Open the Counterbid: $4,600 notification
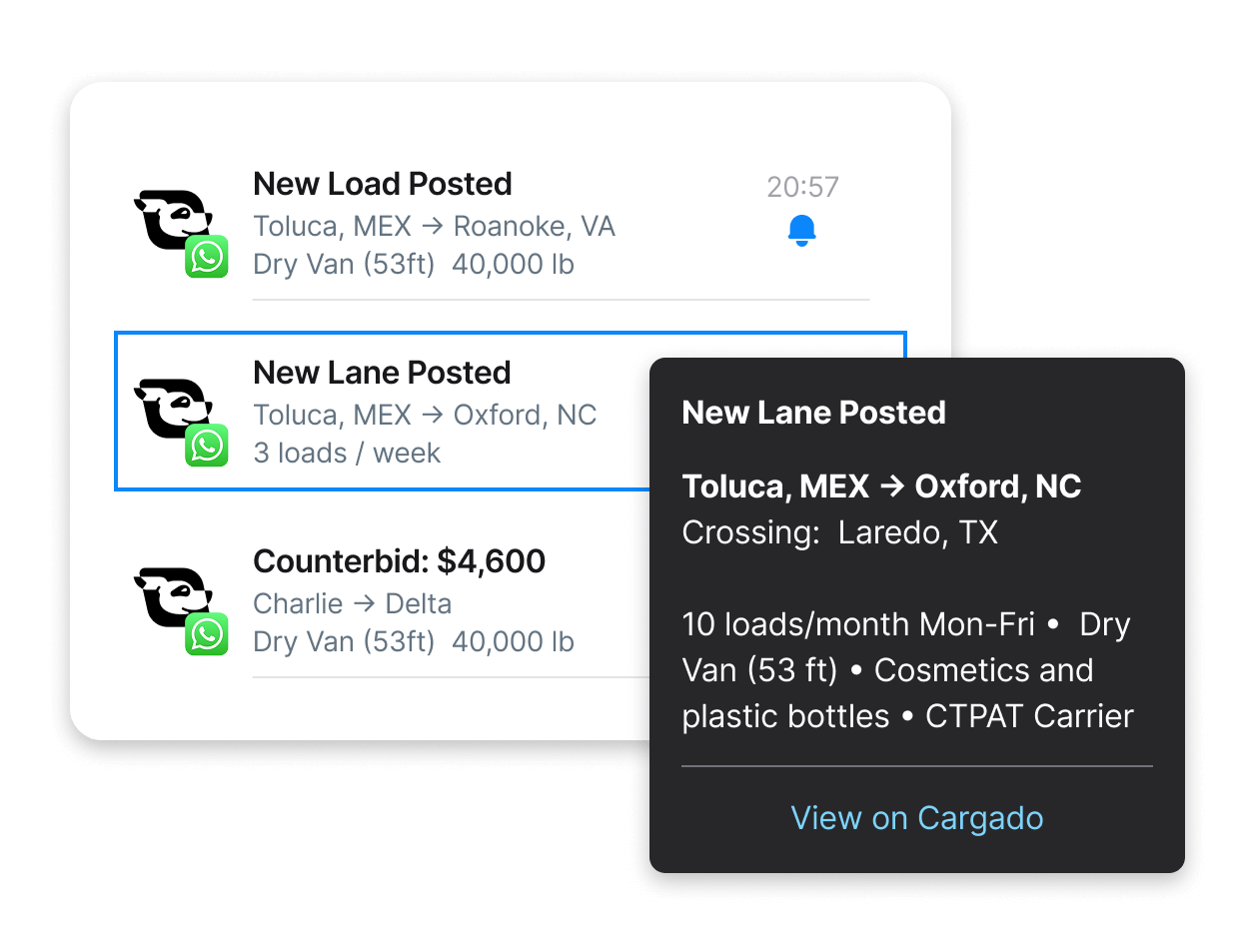This screenshot has height=952, width=1255. (x=399, y=561)
